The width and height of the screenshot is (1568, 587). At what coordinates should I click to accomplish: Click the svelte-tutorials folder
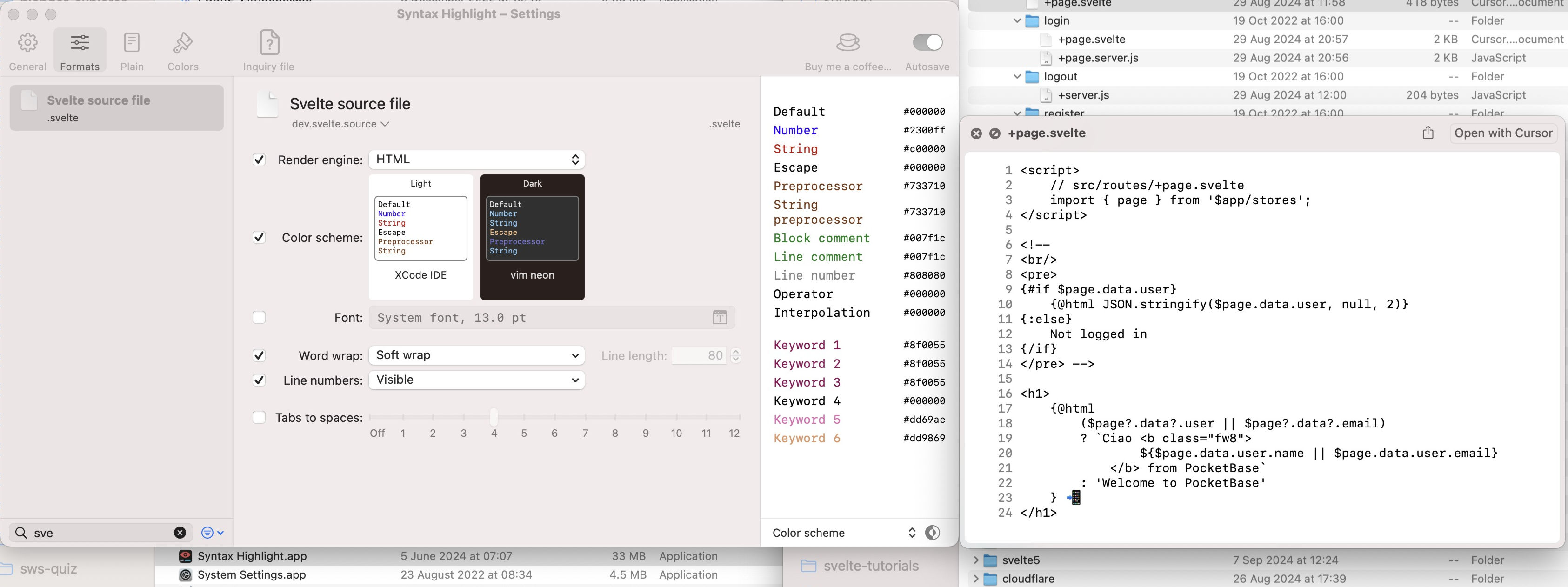point(860,566)
